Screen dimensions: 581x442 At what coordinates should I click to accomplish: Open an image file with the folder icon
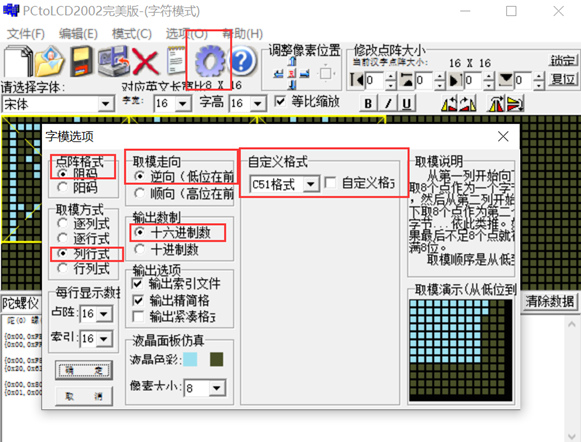(50, 61)
